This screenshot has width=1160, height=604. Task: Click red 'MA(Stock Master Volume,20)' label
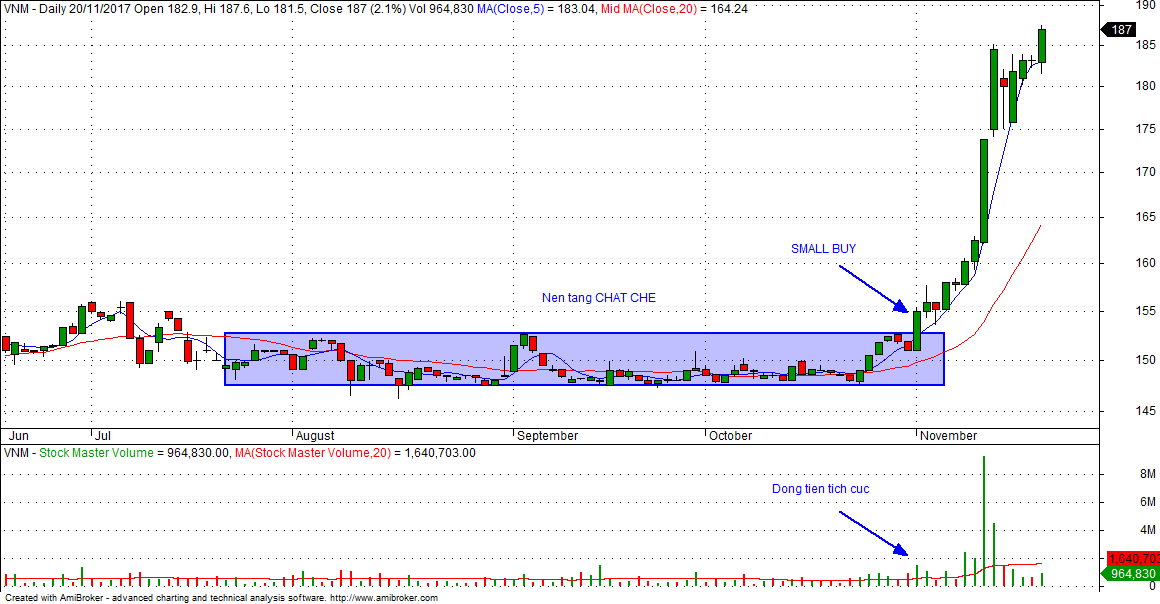pos(313,453)
